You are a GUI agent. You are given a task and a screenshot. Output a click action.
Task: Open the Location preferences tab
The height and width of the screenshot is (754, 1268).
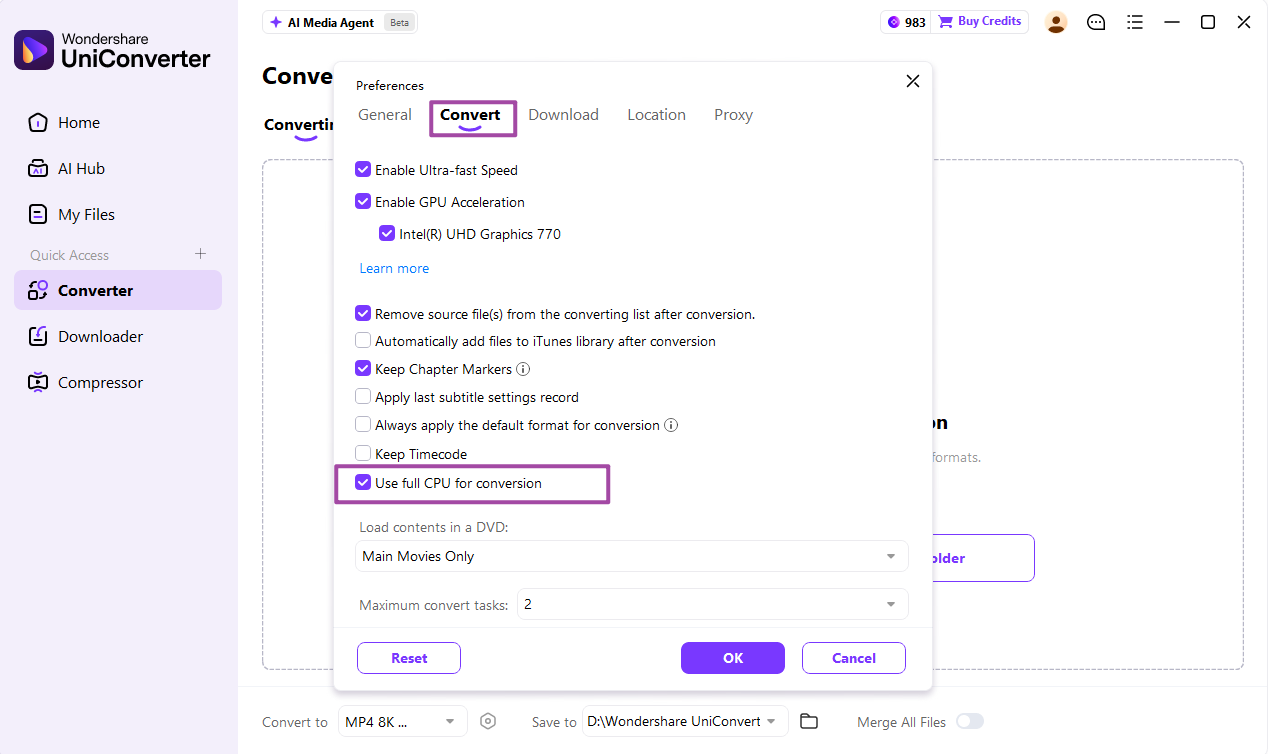click(x=656, y=115)
